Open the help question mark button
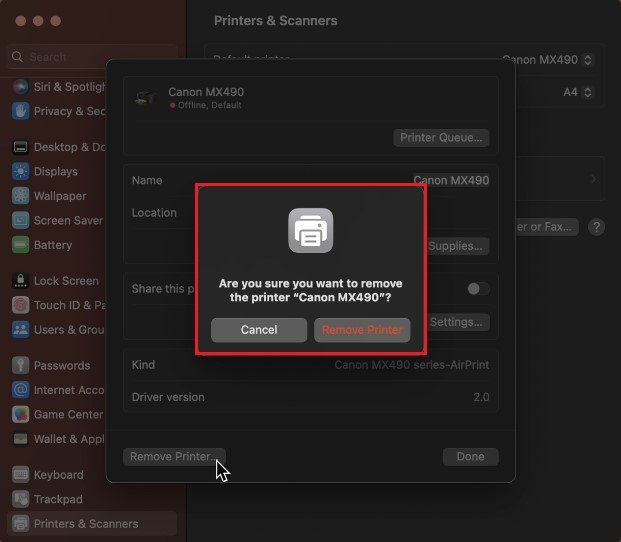Image resolution: width=621 pixels, height=542 pixels. (x=596, y=227)
